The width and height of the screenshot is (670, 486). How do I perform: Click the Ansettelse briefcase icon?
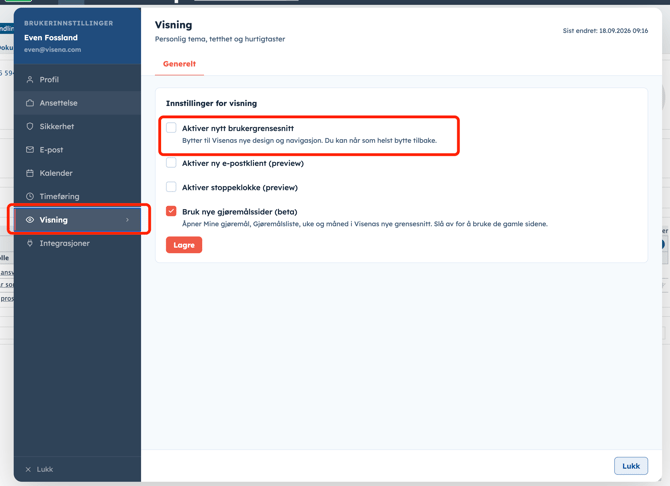coord(29,103)
